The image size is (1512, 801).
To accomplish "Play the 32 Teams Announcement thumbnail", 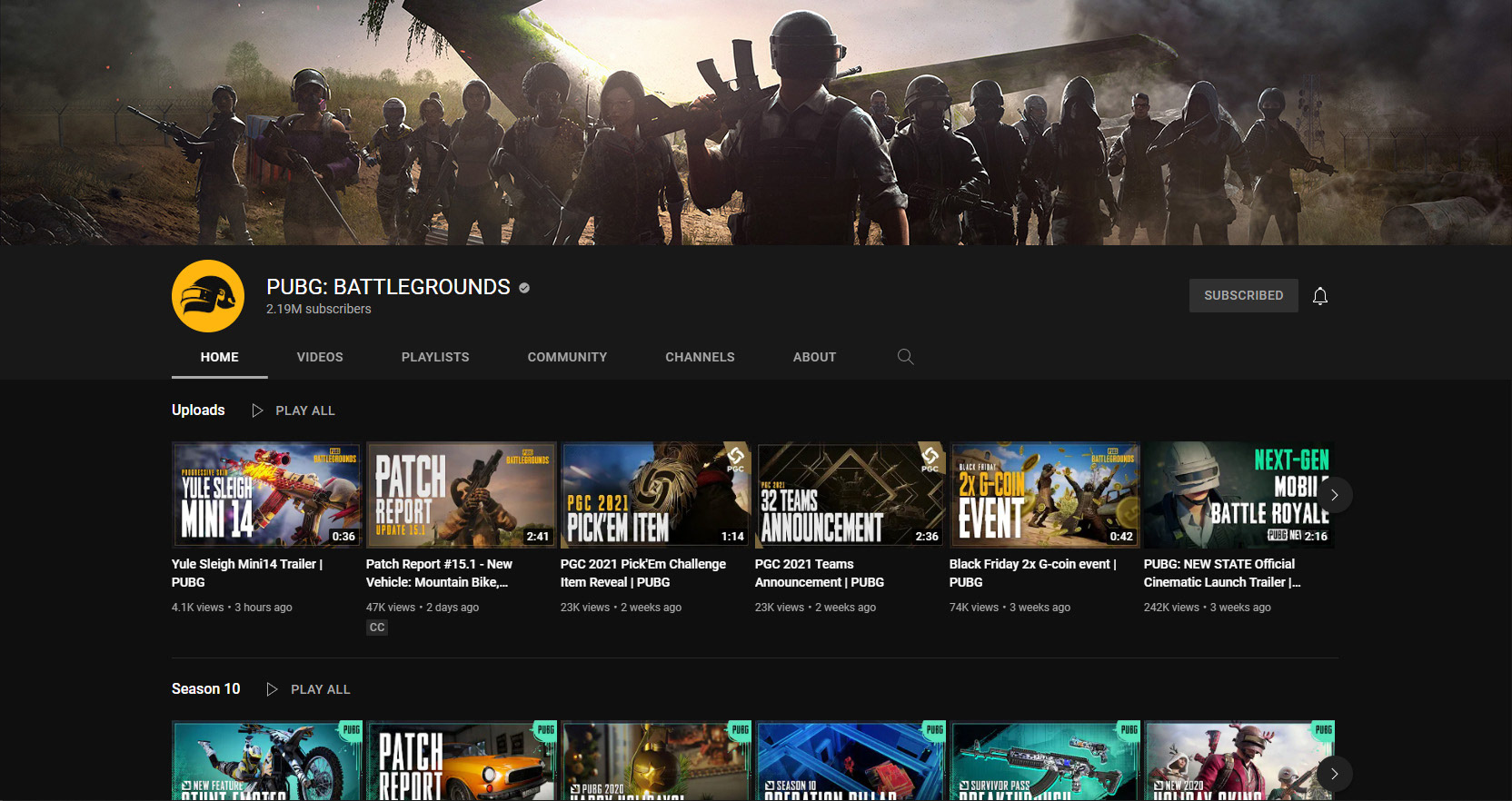I will tap(850, 495).
